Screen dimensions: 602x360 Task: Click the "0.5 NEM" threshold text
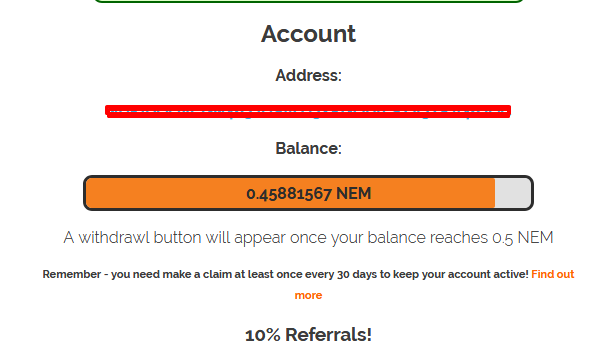coord(523,238)
